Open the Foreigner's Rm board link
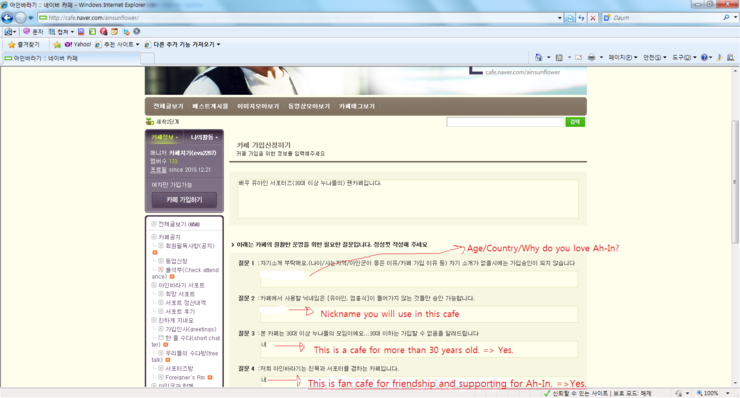This screenshot has height=398, width=740. (185, 377)
